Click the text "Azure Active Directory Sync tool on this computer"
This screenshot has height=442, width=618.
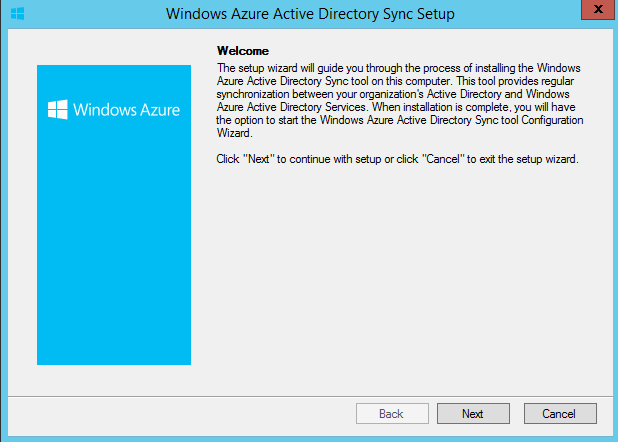pyautogui.click(x=333, y=81)
